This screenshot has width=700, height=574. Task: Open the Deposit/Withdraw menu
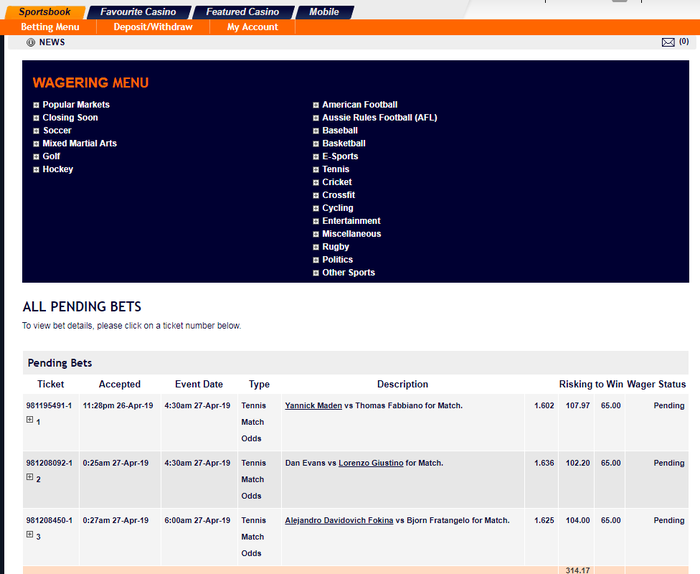[x=153, y=27]
